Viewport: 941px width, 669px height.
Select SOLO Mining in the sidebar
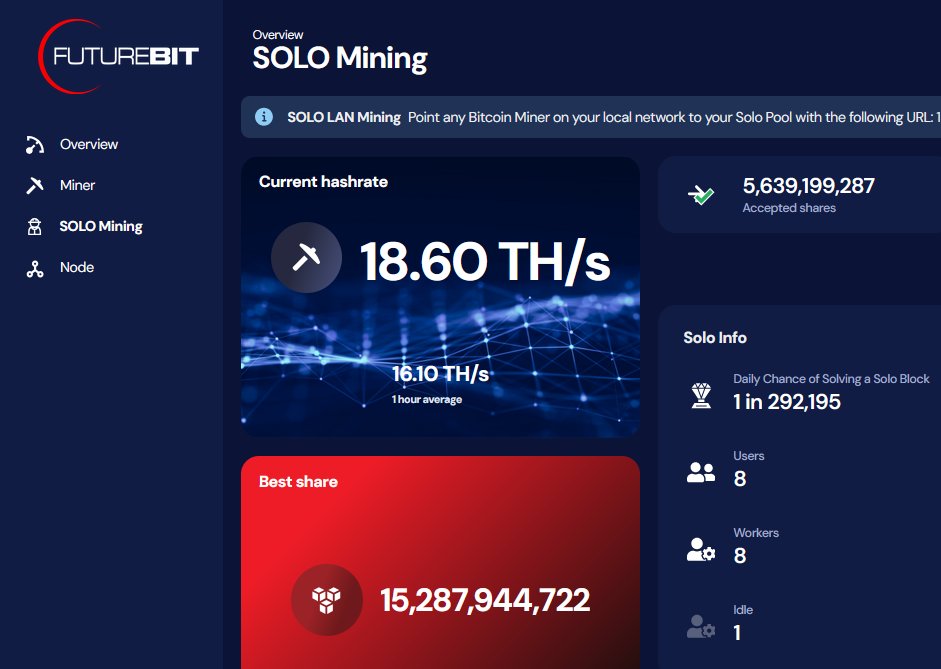pyautogui.click(x=101, y=226)
